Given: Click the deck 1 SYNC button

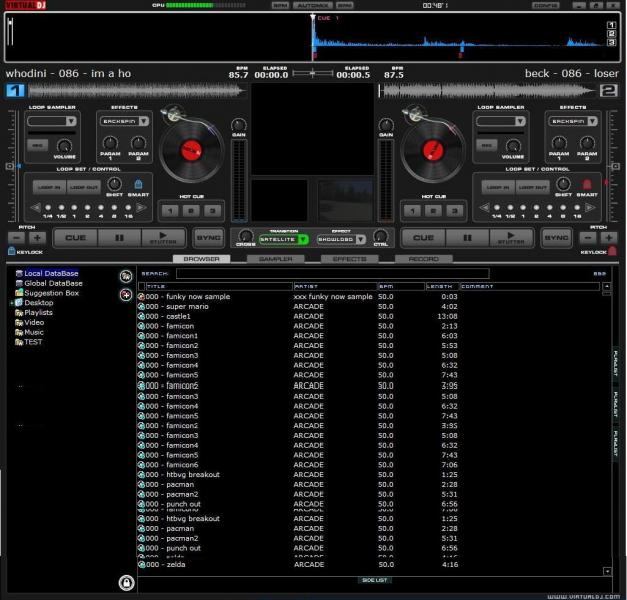Looking at the screenshot, I should [208, 238].
